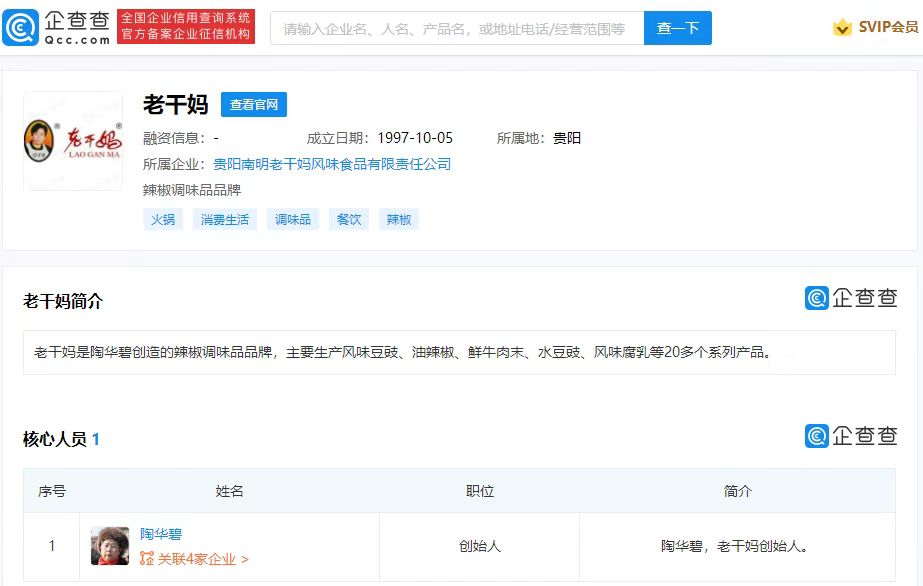Select the 餐饮 tag
Screen dimensions: 923x586
click(x=348, y=219)
